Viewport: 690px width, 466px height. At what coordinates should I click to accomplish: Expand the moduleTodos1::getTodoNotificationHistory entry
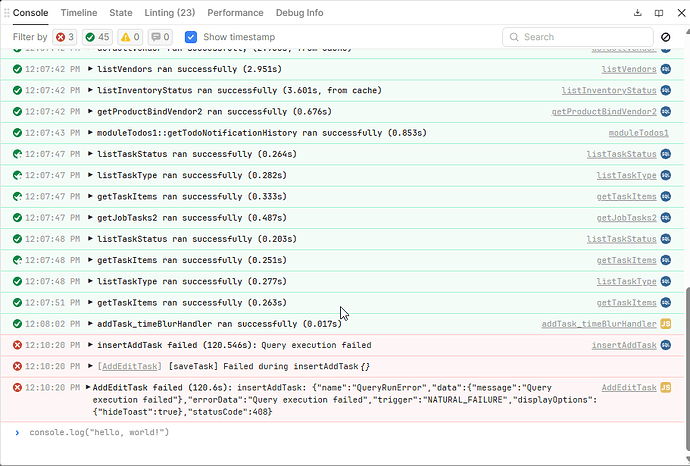tap(90, 132)
